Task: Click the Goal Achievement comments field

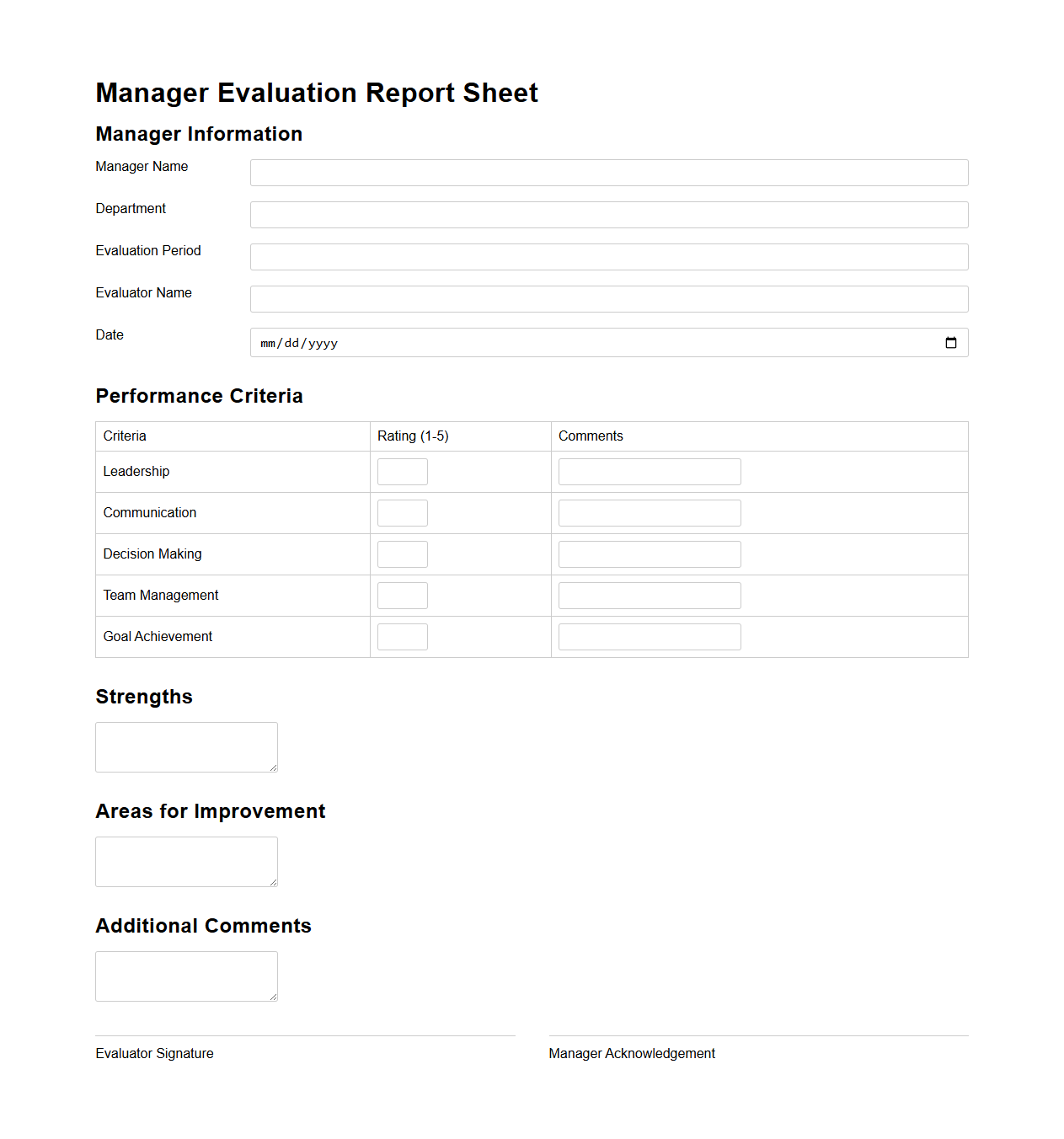Action: click(x=649, y=636)
